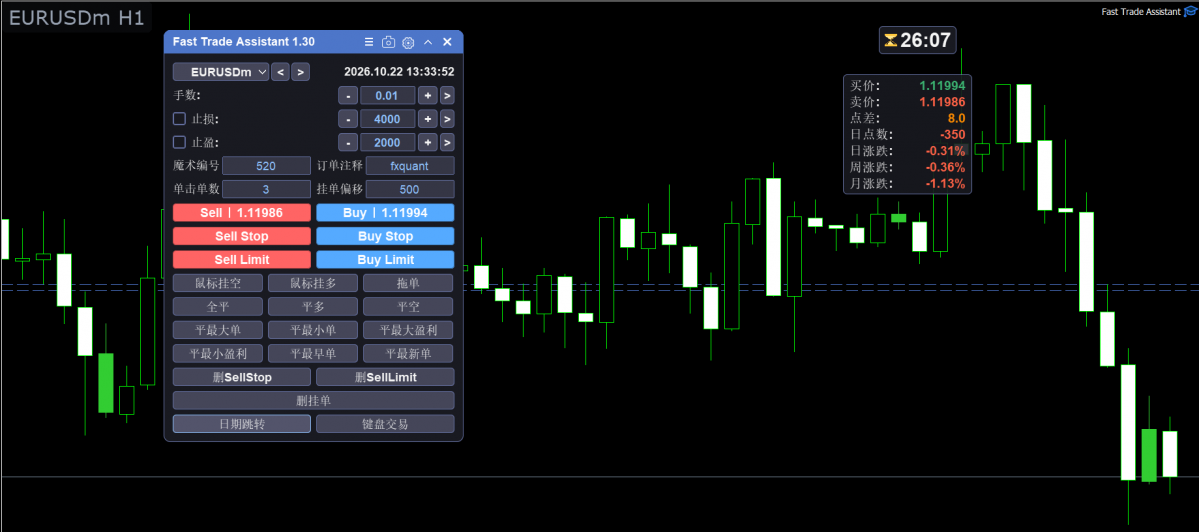Increase lot size with plus button

click(427, 96)
